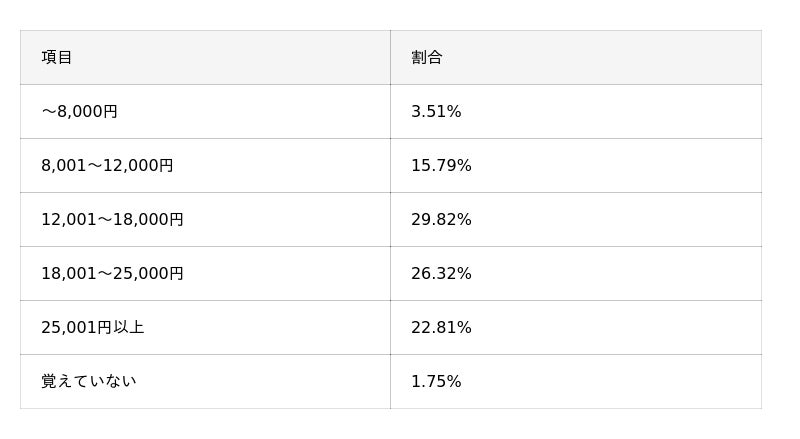
Task: Select the 25,001円以上 cell
Action: (x=93, y=328)
